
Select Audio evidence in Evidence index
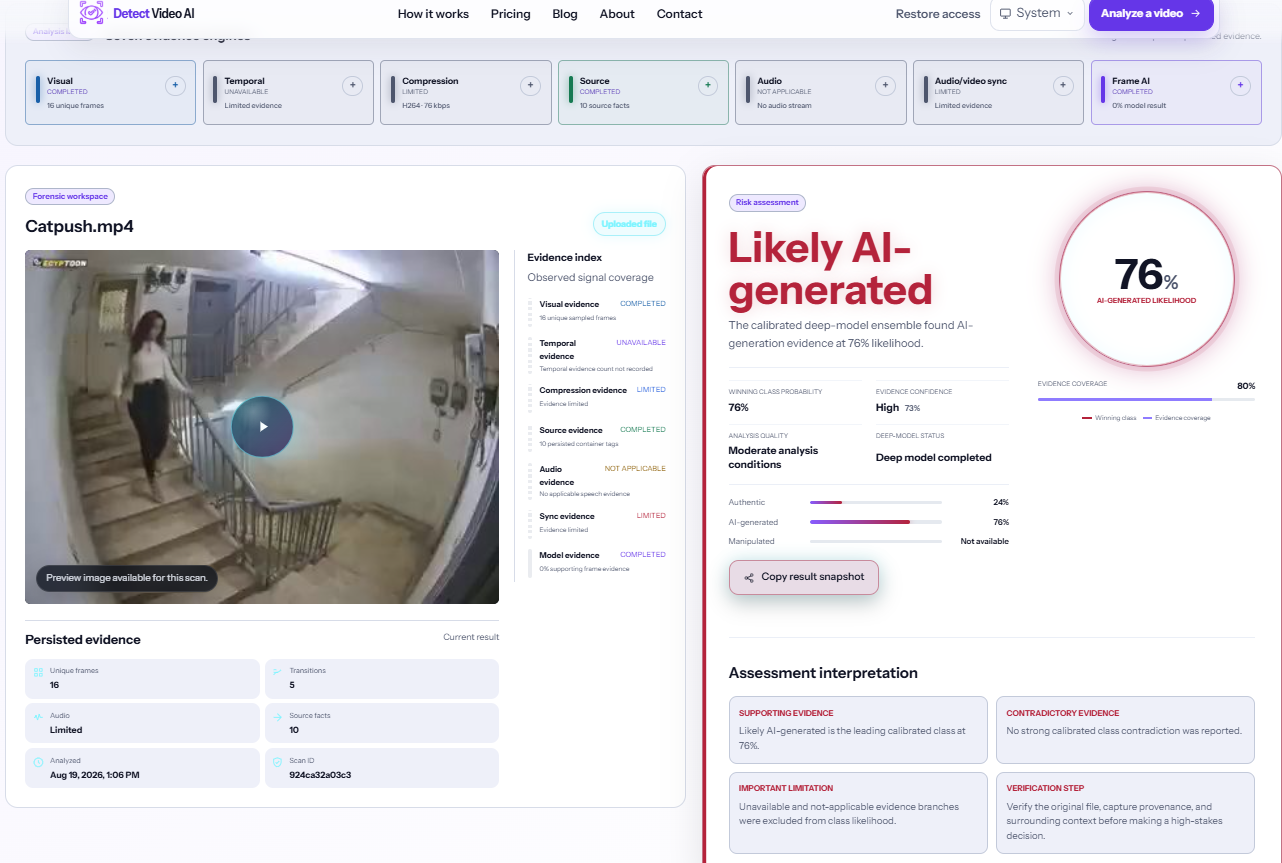coord(596,481)
